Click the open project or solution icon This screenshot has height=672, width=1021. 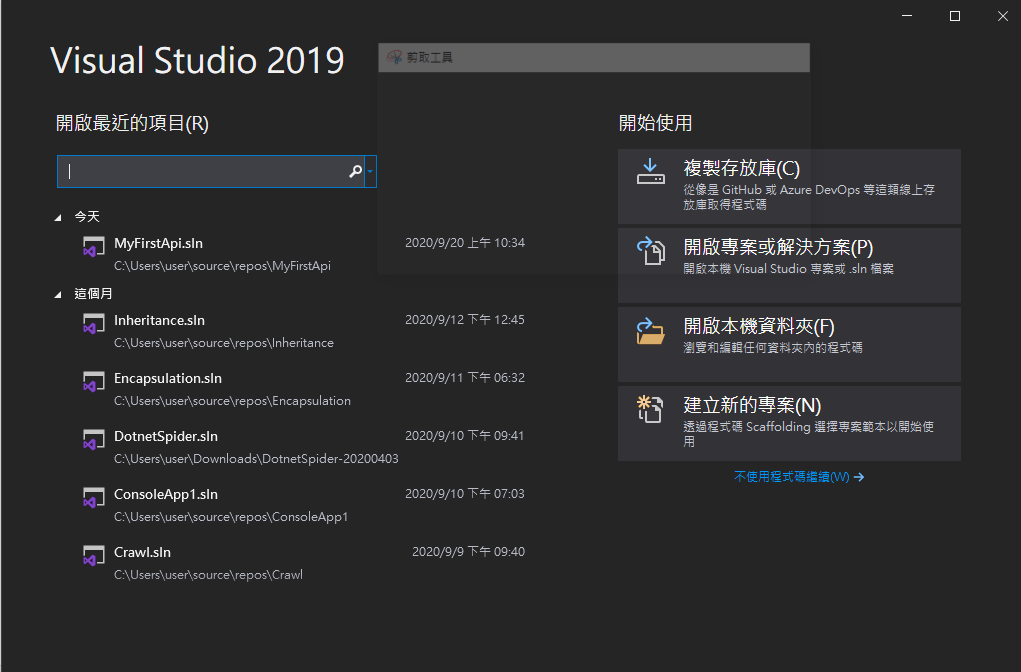[x=650, y=251]
